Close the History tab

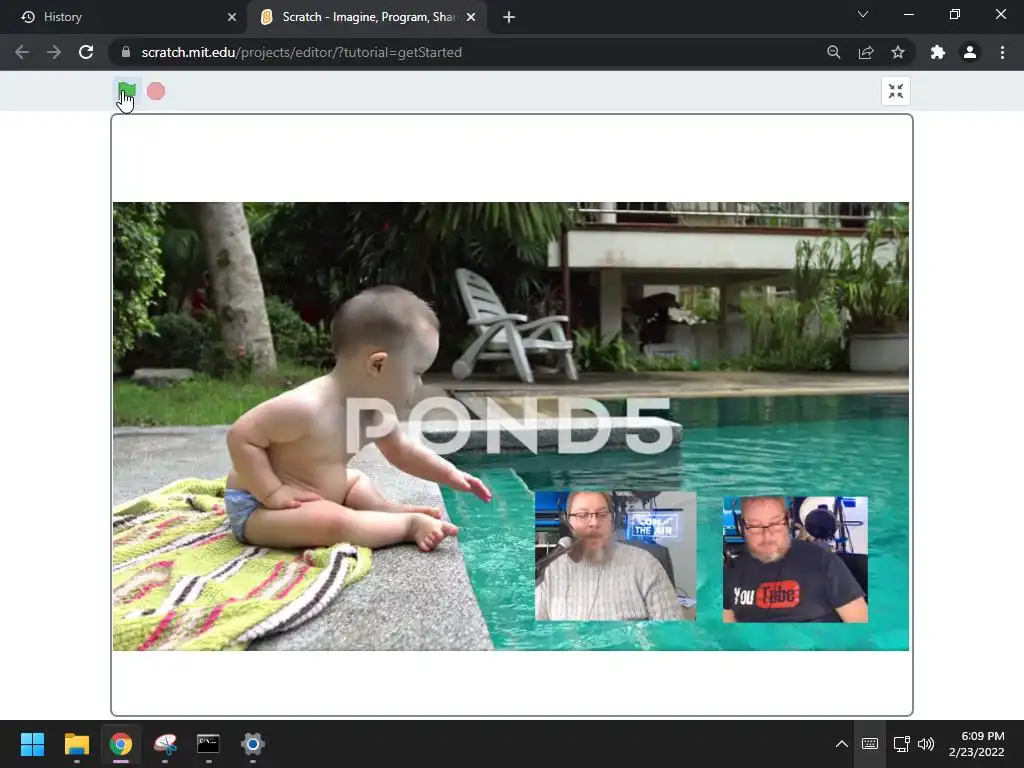coord(232,17)
